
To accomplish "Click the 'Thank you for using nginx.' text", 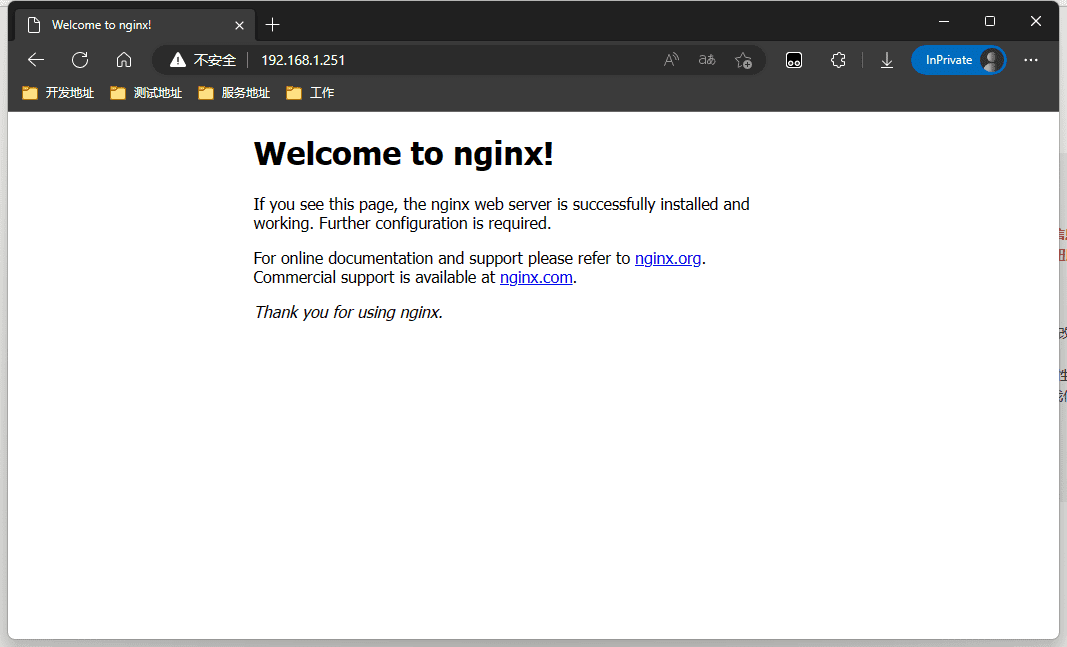I will [348, 312].
